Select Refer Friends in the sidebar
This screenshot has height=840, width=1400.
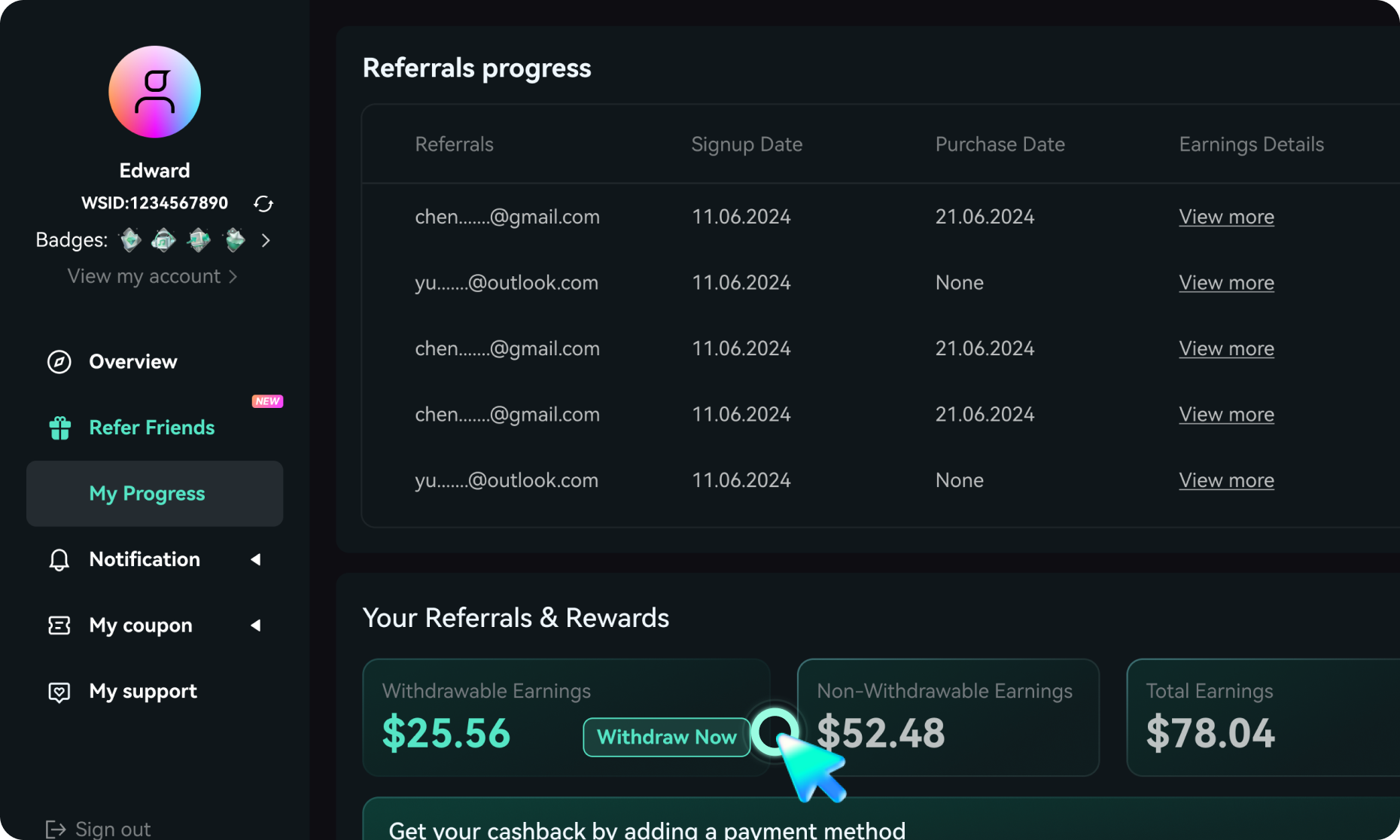pyautogui.click(x=152, y=428)
